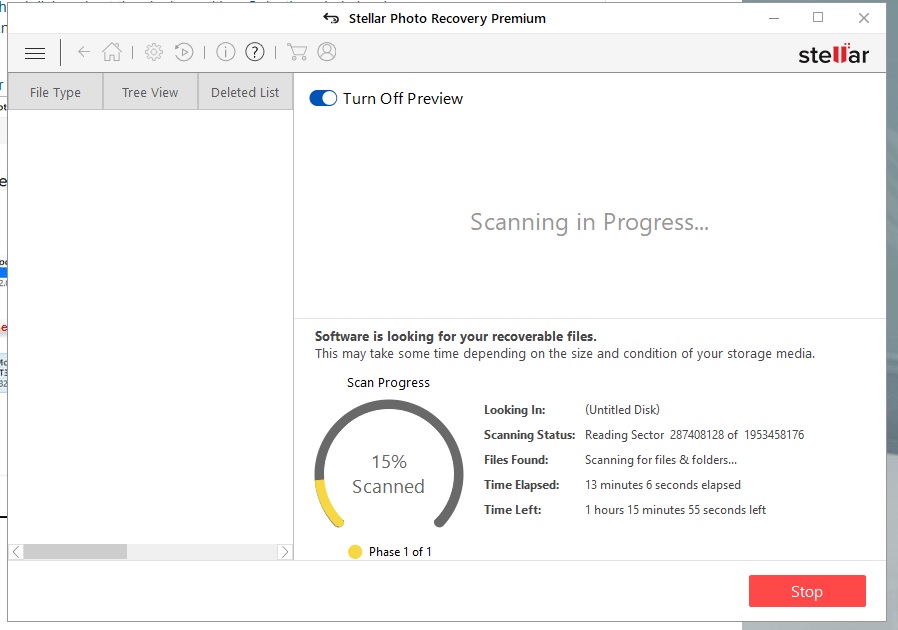Stop the scan with the Stop button

click(x=807, y=591)
